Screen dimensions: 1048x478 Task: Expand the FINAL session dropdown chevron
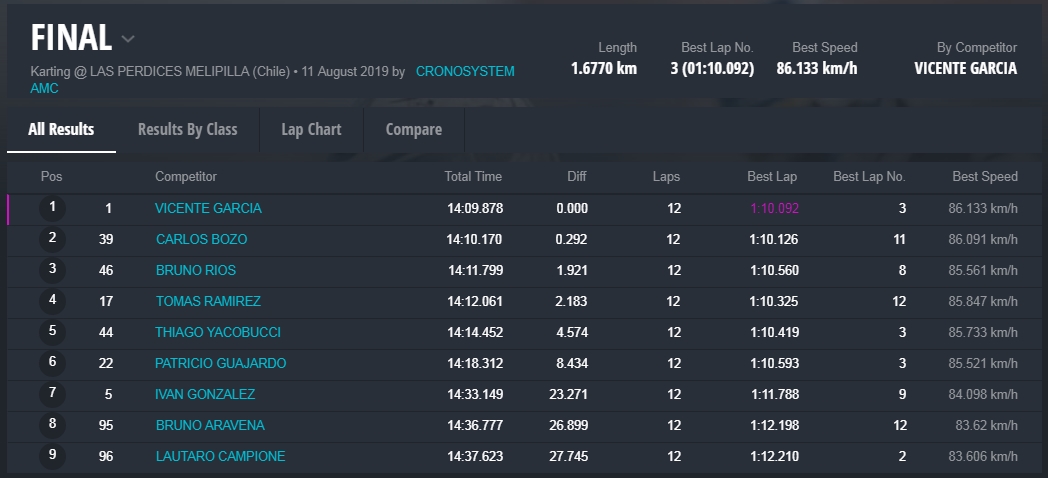[128, 39]
